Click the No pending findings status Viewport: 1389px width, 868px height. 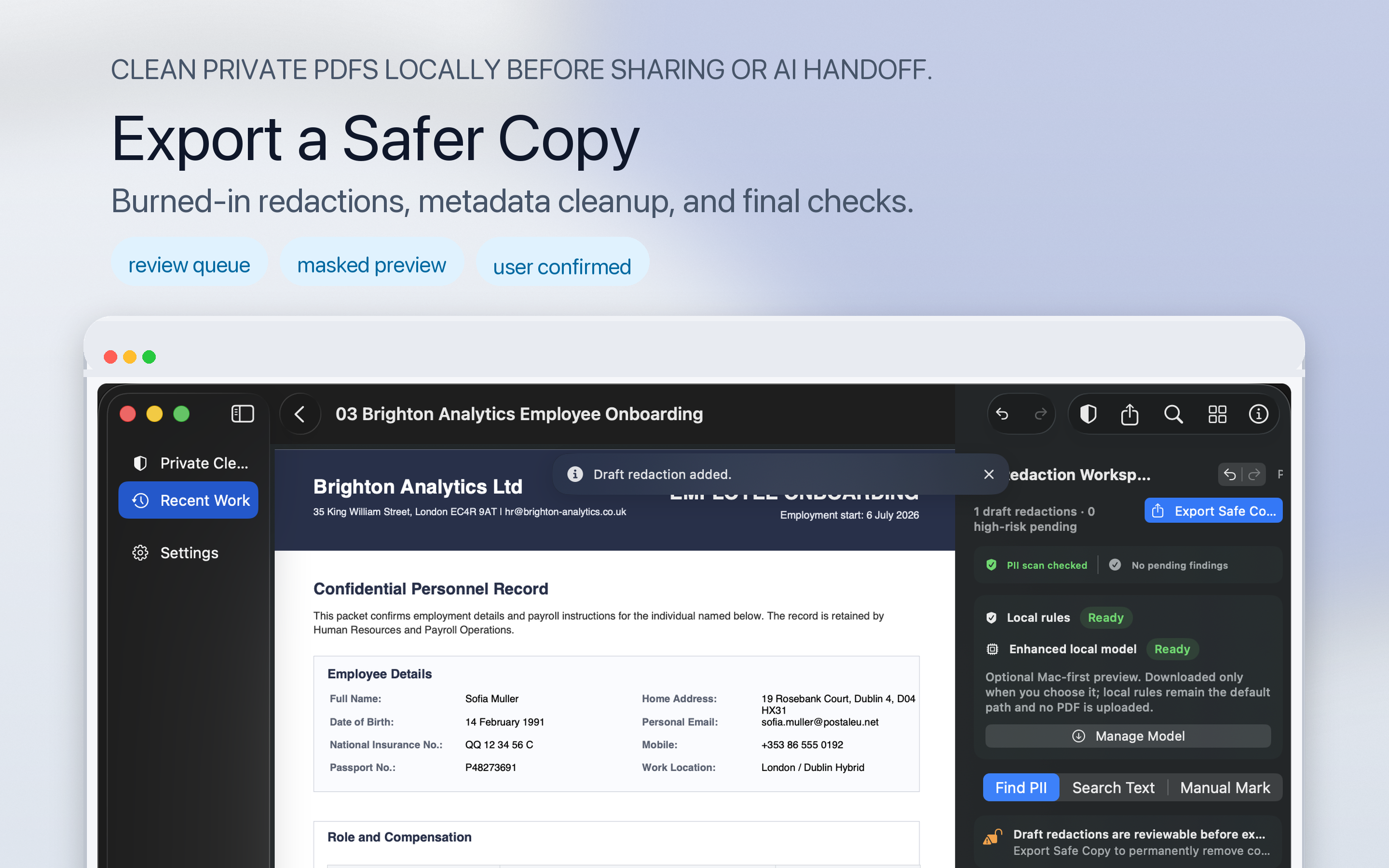tap(1169, 566)
